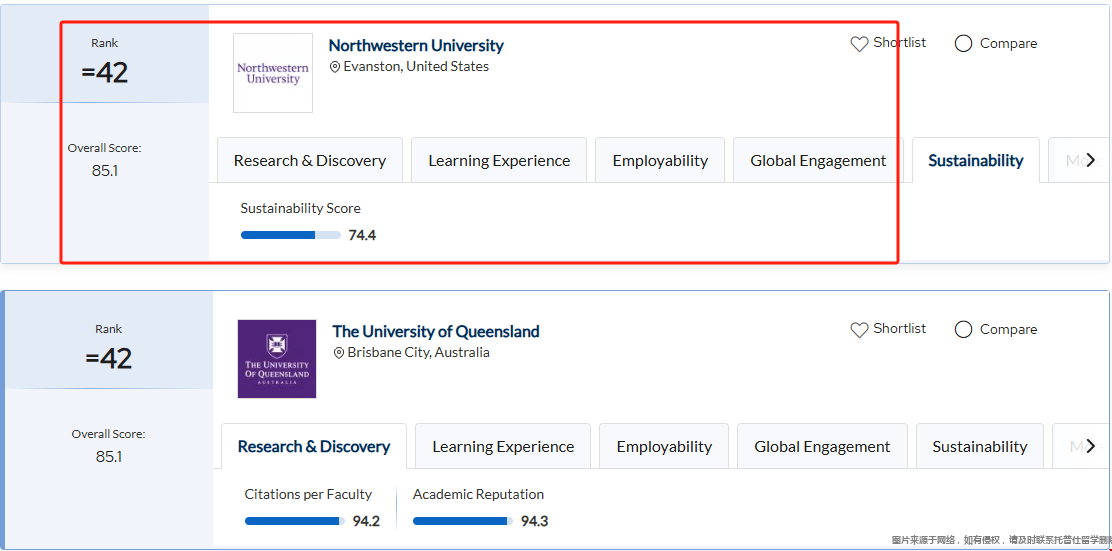Screen dimensions: 1112x551
Task: Click heart icon to shortlist Northwestern University
Action: point(859,44)
